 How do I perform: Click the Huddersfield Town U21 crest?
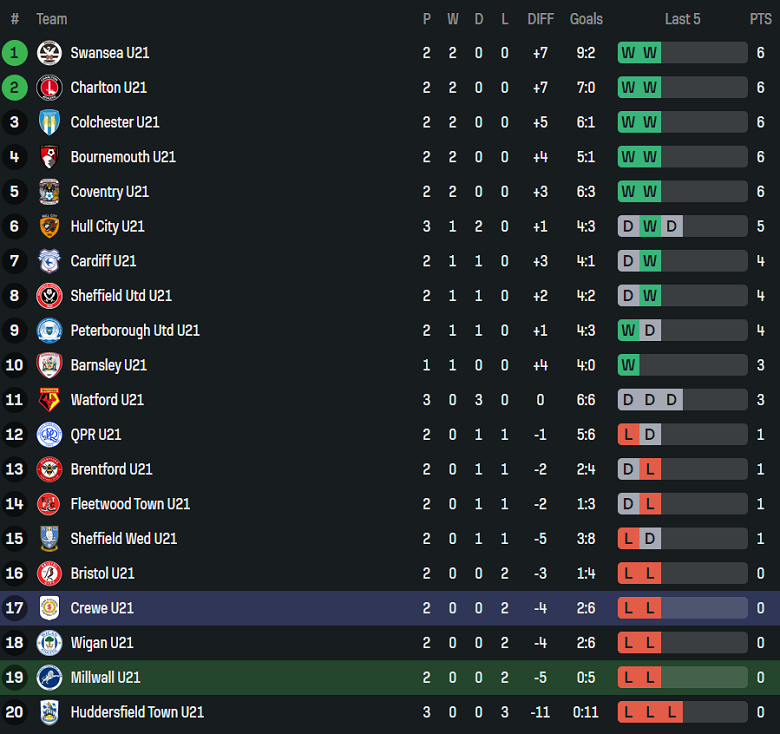tap(49, 712)
